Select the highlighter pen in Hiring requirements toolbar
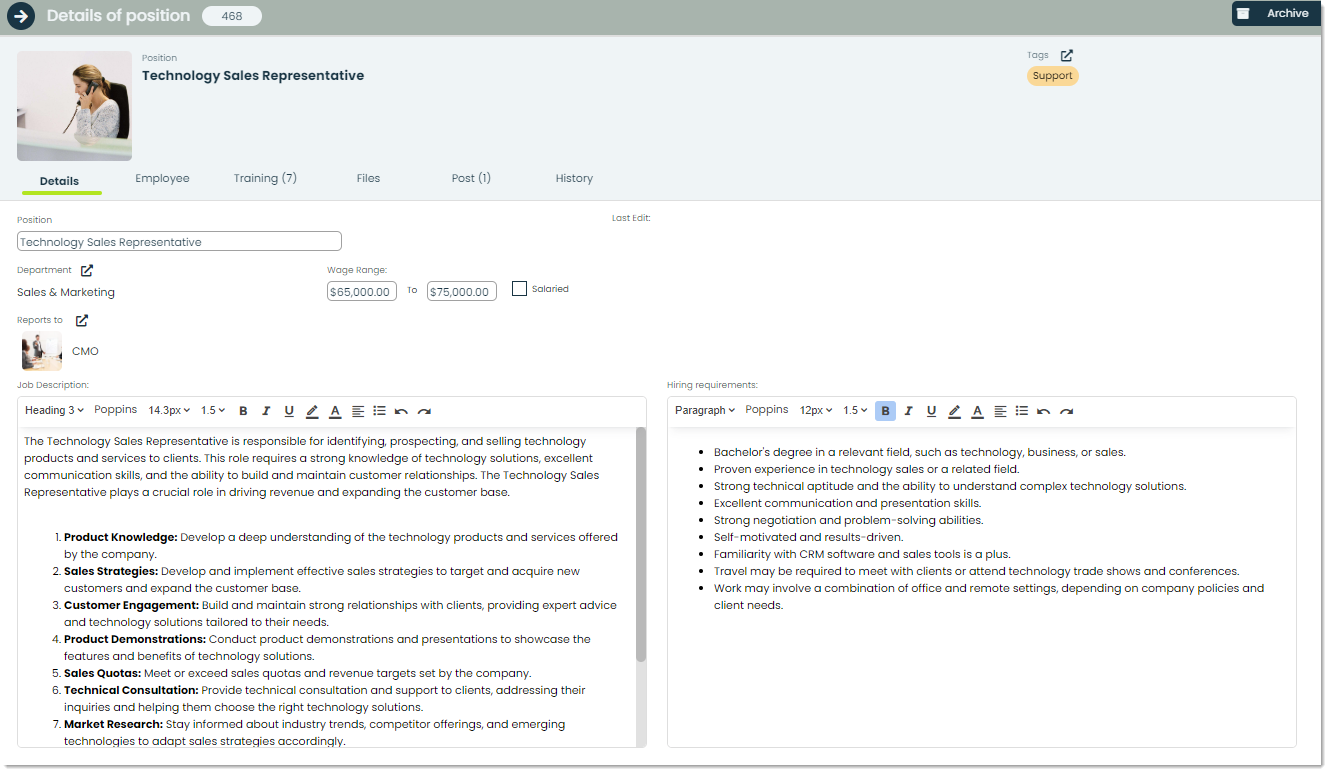 point(954,410)
